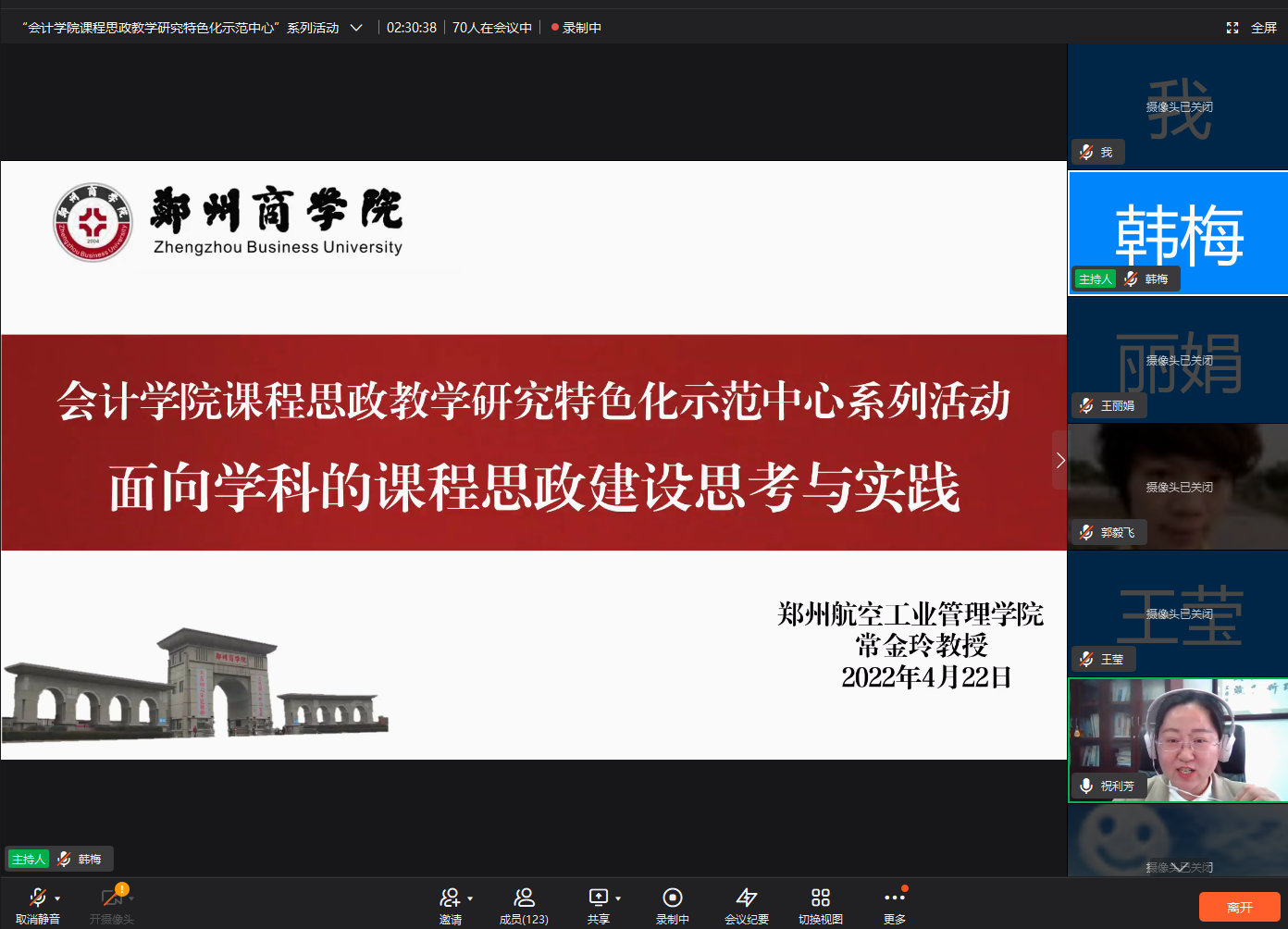
Task: Enter full screen with 全屏 button
Action: pyautogui.click(x=1253, y=28)
